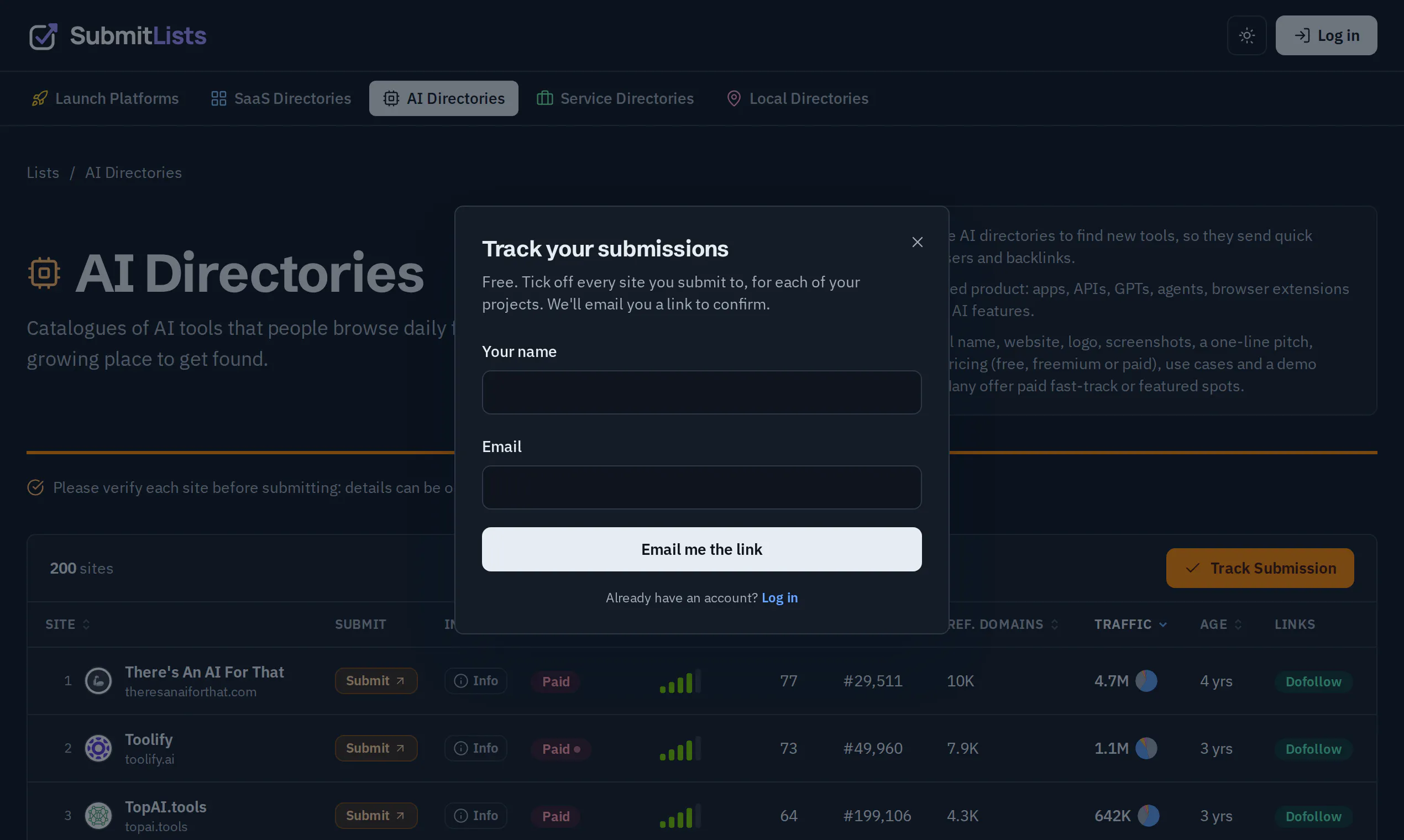This screenshot has width=1404, height=840.
Task: Click traffic pie chart for 642K row
Action: (1148, 816)
